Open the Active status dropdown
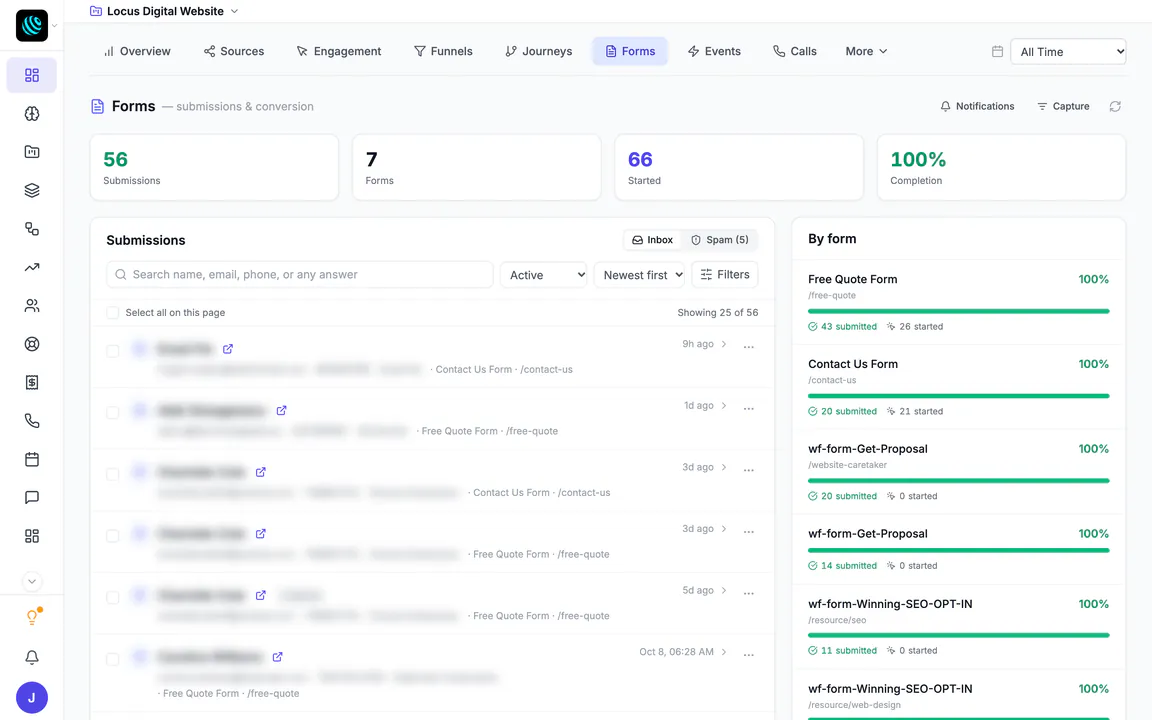Screen dimensions: 1152x720 [x=544, y=275]
